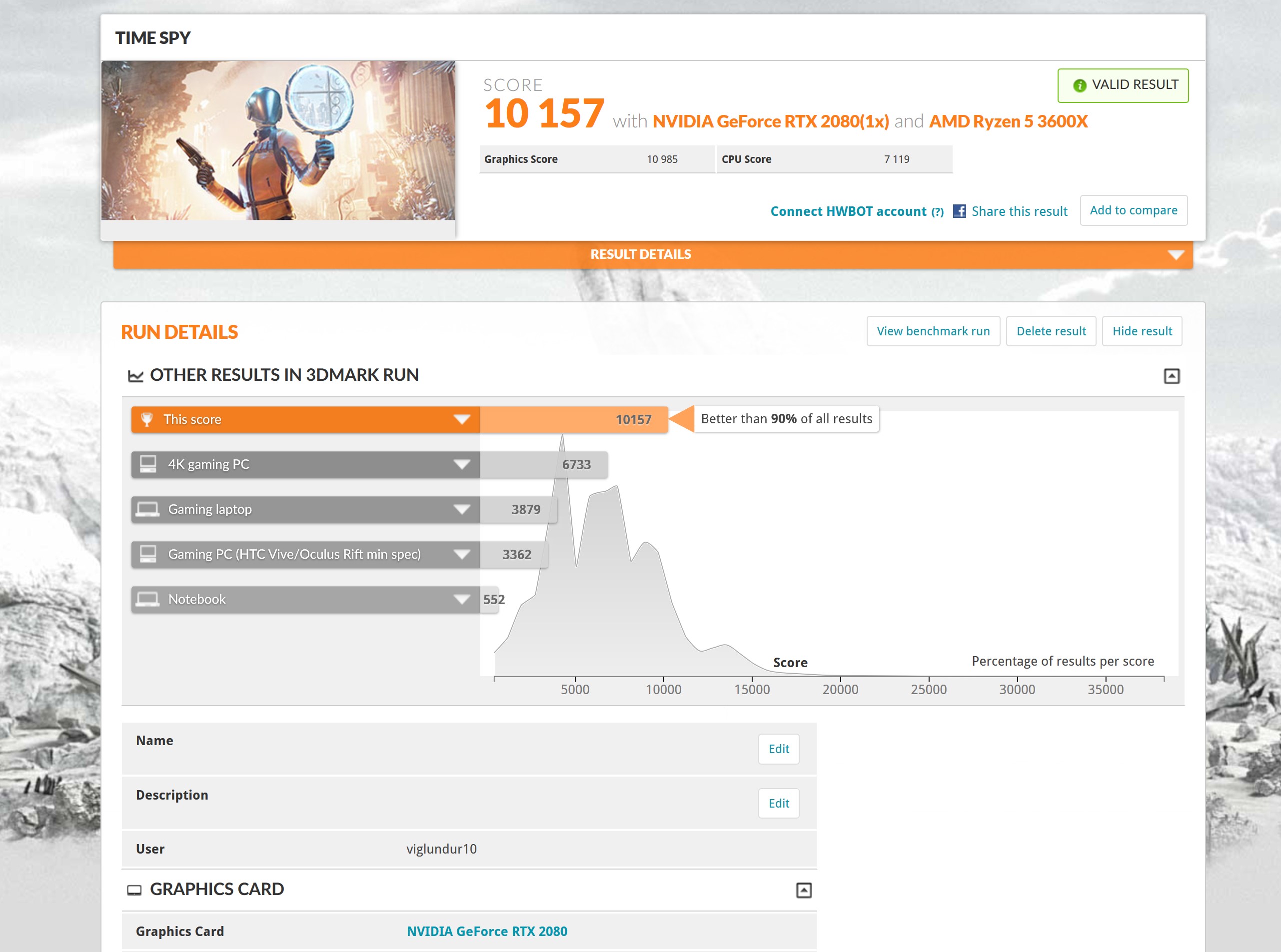Screen dimensions: 1281x952
Task: Expand the Result Details orange bar
Action: pos(1176,255)
